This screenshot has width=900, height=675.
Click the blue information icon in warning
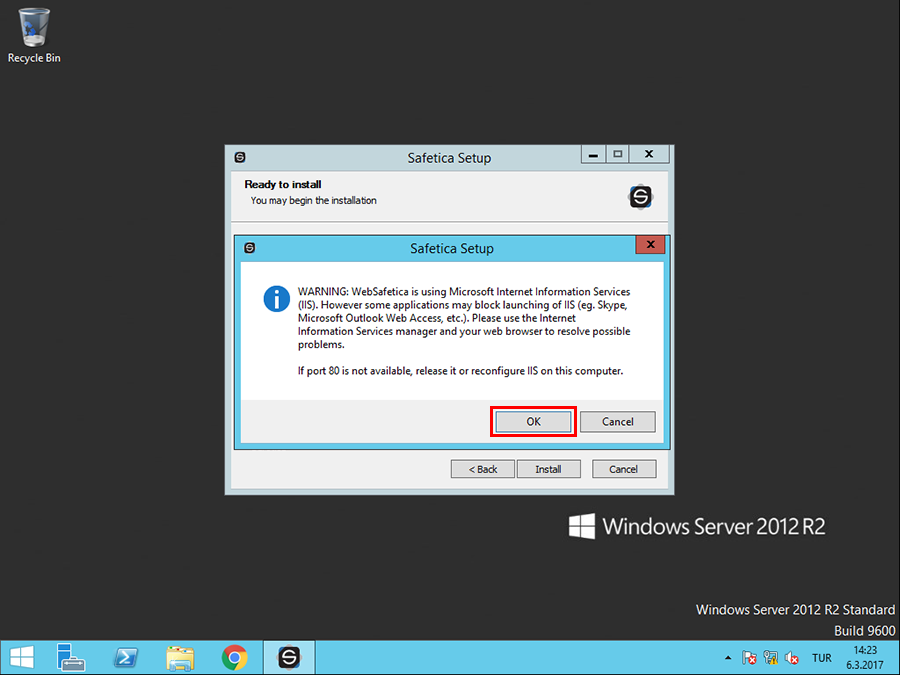(276, 299)
